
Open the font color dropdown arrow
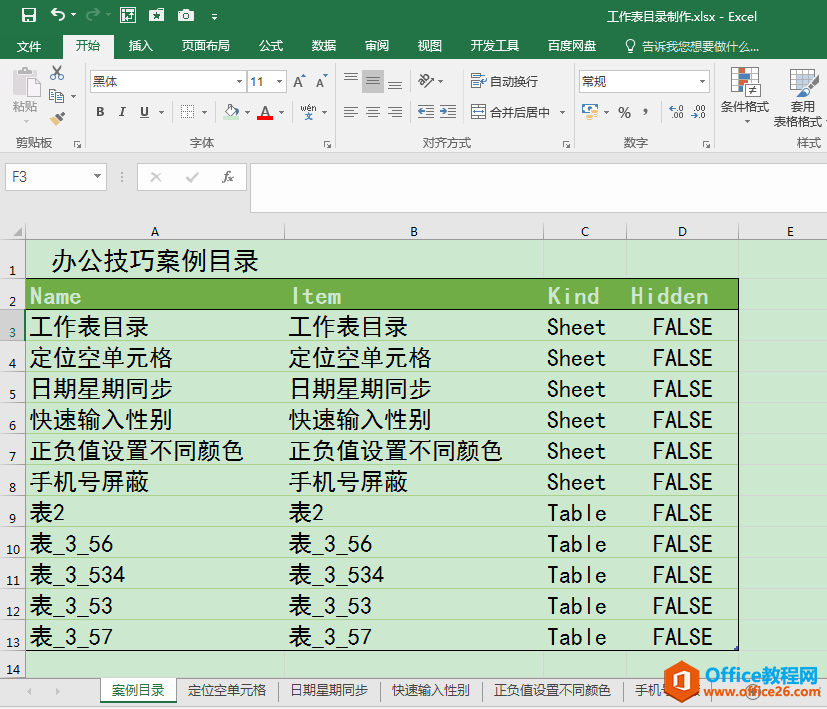(281, 112)
